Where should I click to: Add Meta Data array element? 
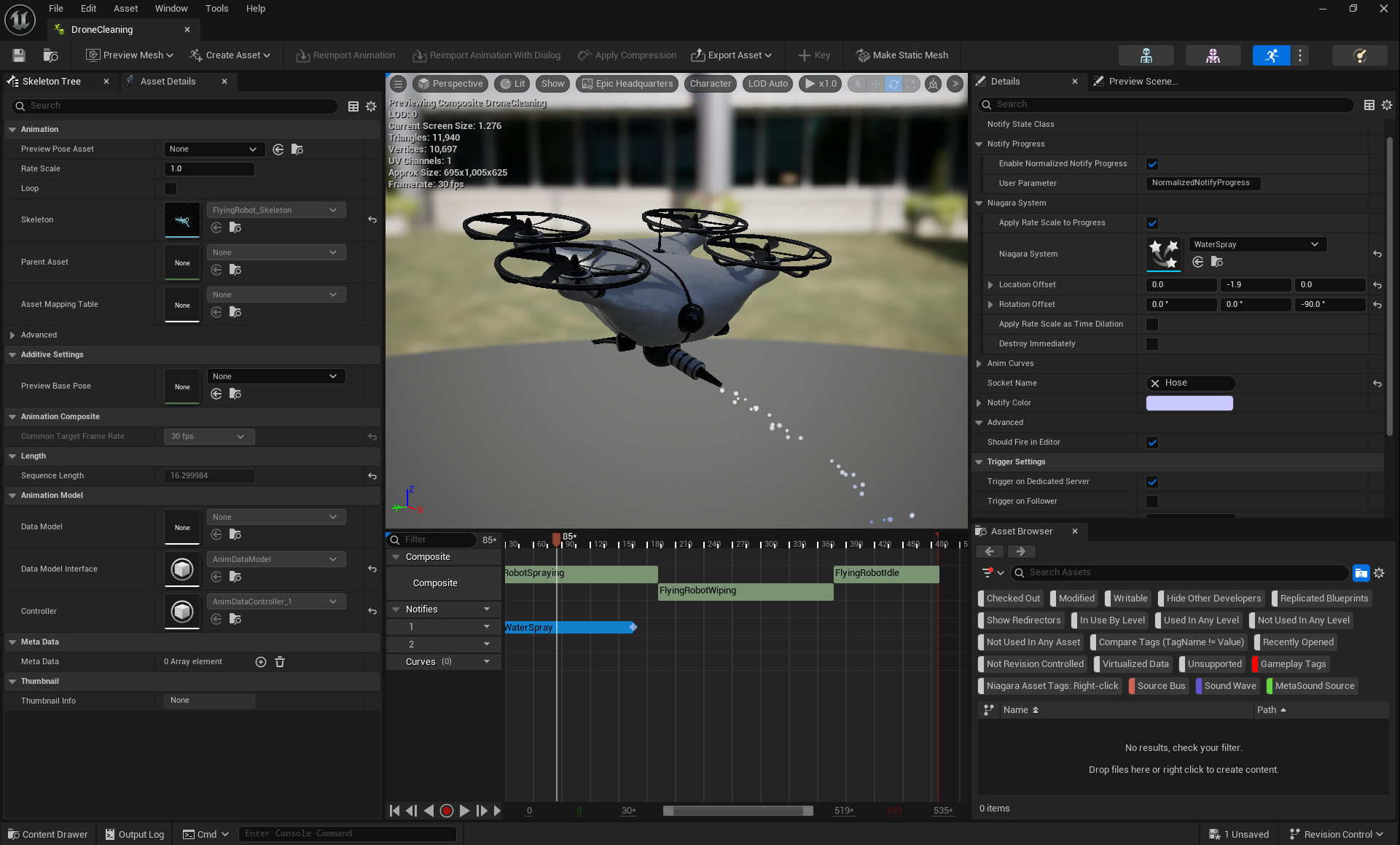261,662
